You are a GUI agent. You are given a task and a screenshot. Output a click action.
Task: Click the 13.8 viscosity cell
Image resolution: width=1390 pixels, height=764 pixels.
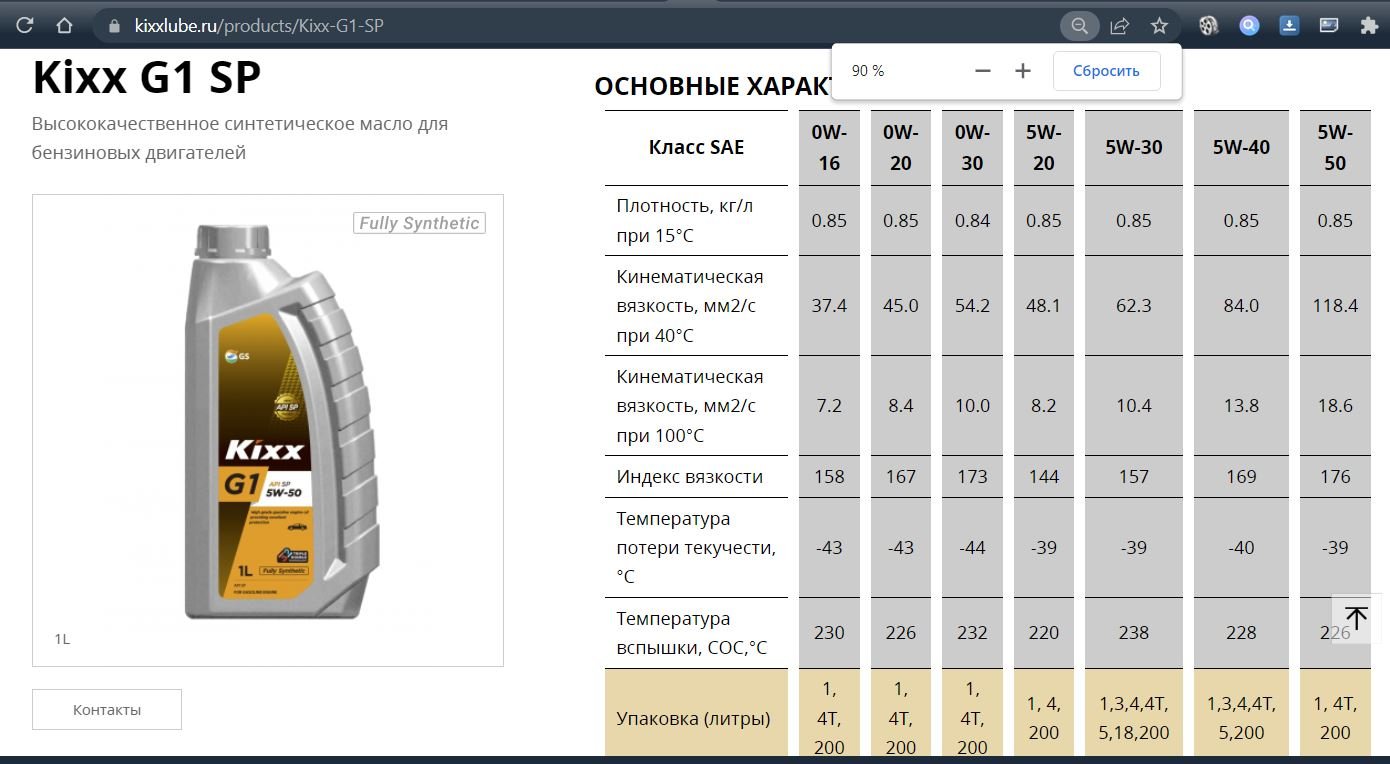tap(1241, 406)
